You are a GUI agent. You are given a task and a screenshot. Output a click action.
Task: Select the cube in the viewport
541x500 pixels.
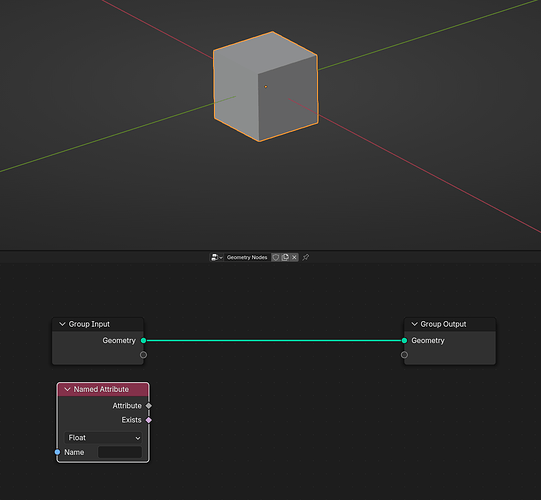point(265,86)
